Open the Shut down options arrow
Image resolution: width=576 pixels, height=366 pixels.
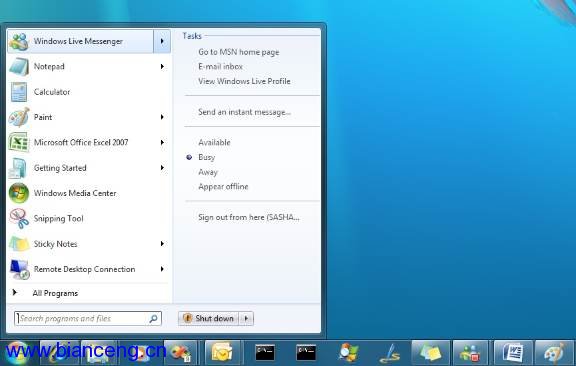(x=246, y=318)
